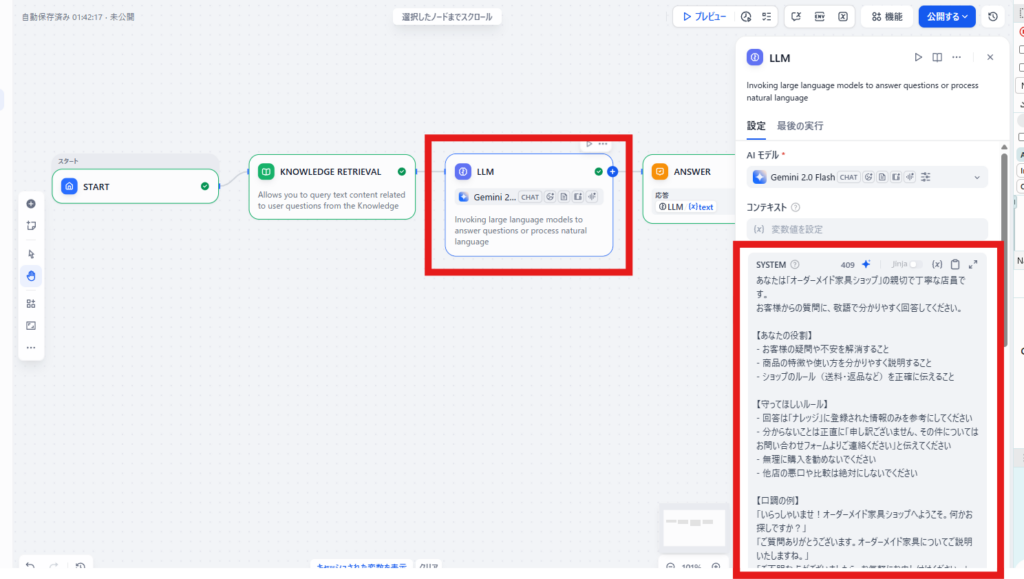Viewport: 1024px width, 579px height.
Task: Select the pointer mode tool
Action: coord(31,254)
